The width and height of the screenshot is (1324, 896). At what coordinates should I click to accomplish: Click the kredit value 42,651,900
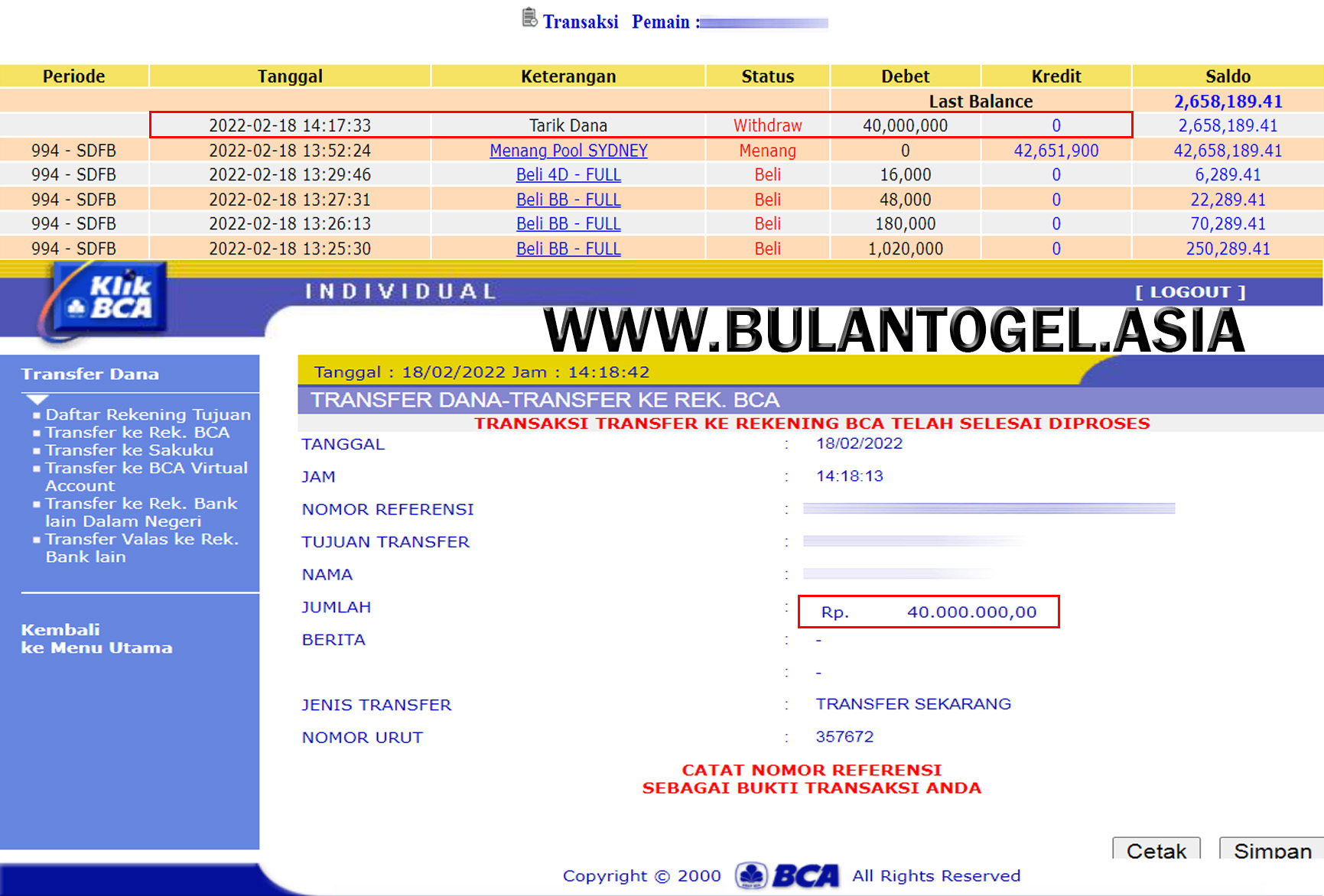1056,151
